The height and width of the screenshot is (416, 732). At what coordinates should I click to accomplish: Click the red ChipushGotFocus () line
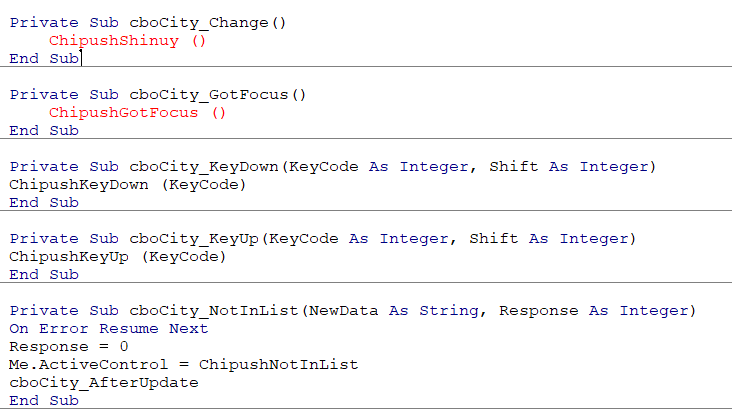(x=138, y=113)
